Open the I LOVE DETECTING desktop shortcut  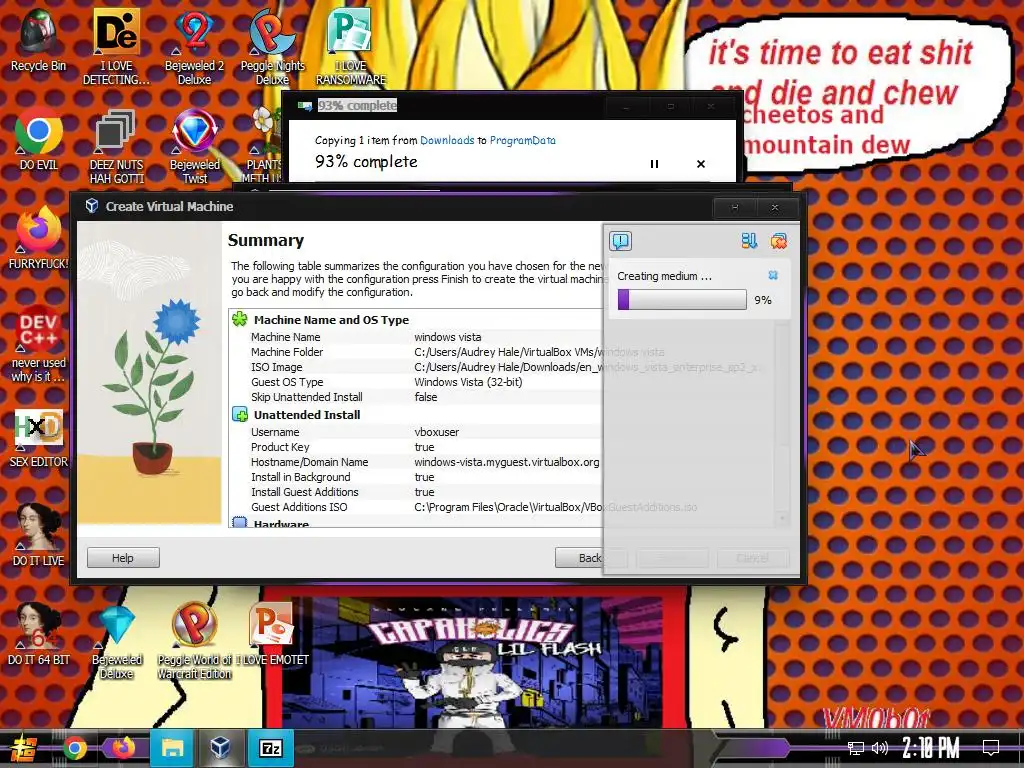click(x=116, y=46)
